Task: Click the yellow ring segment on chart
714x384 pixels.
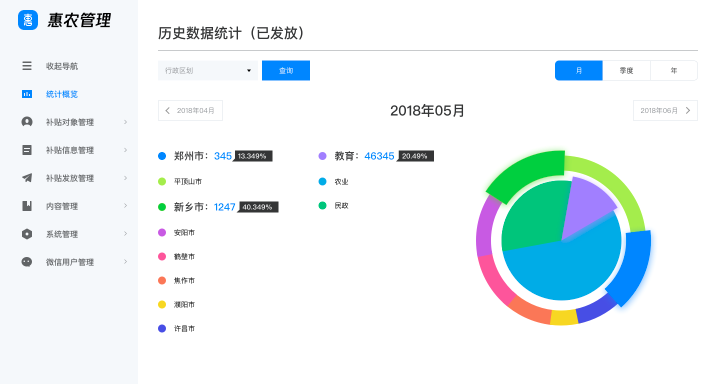Action: click(564, 317)
